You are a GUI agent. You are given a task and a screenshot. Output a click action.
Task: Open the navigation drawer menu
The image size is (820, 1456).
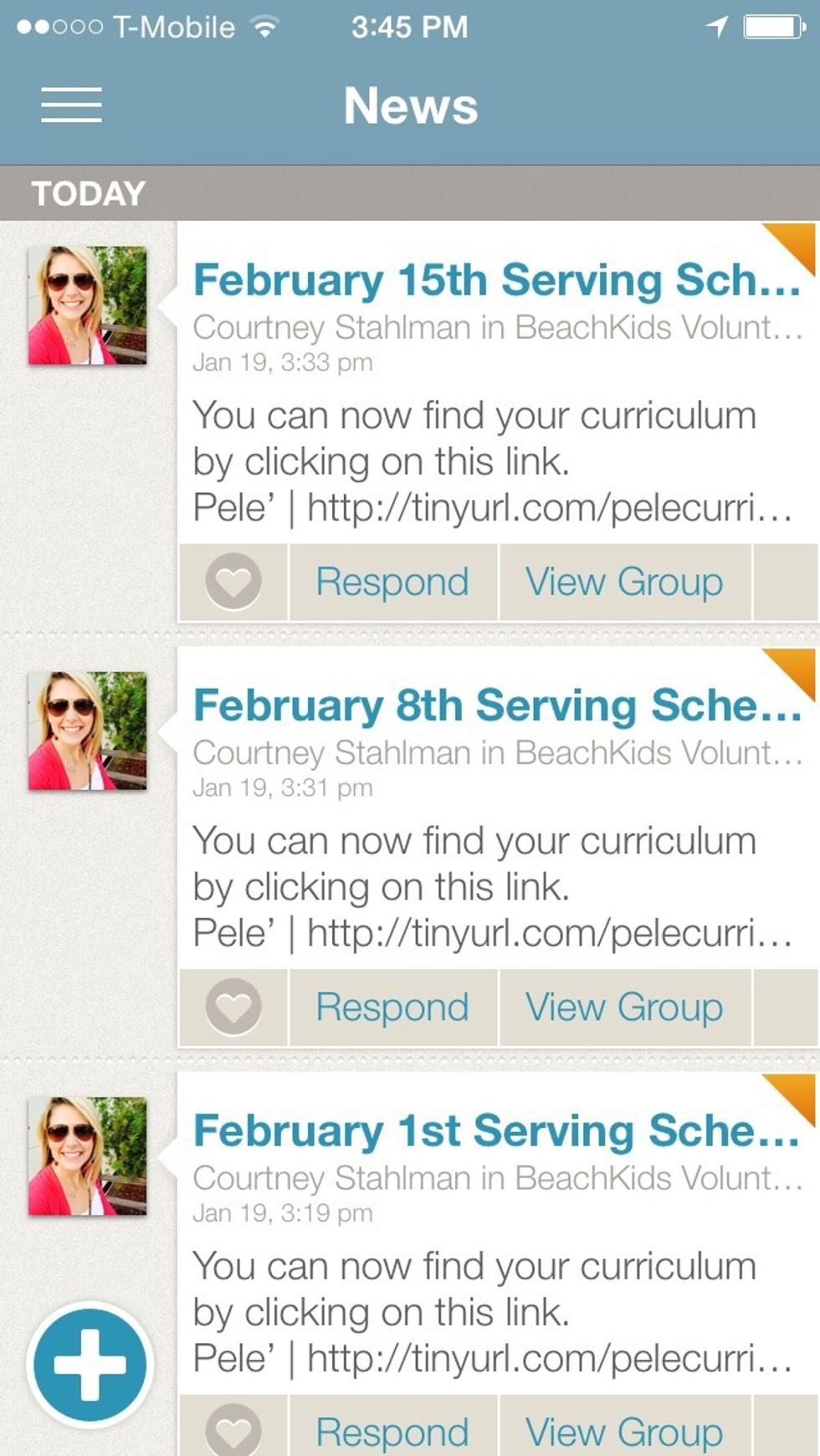[72, 105]
